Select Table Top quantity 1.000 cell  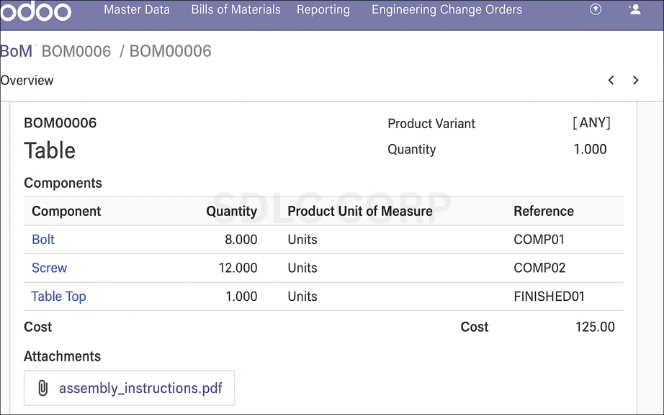point(241,296)
